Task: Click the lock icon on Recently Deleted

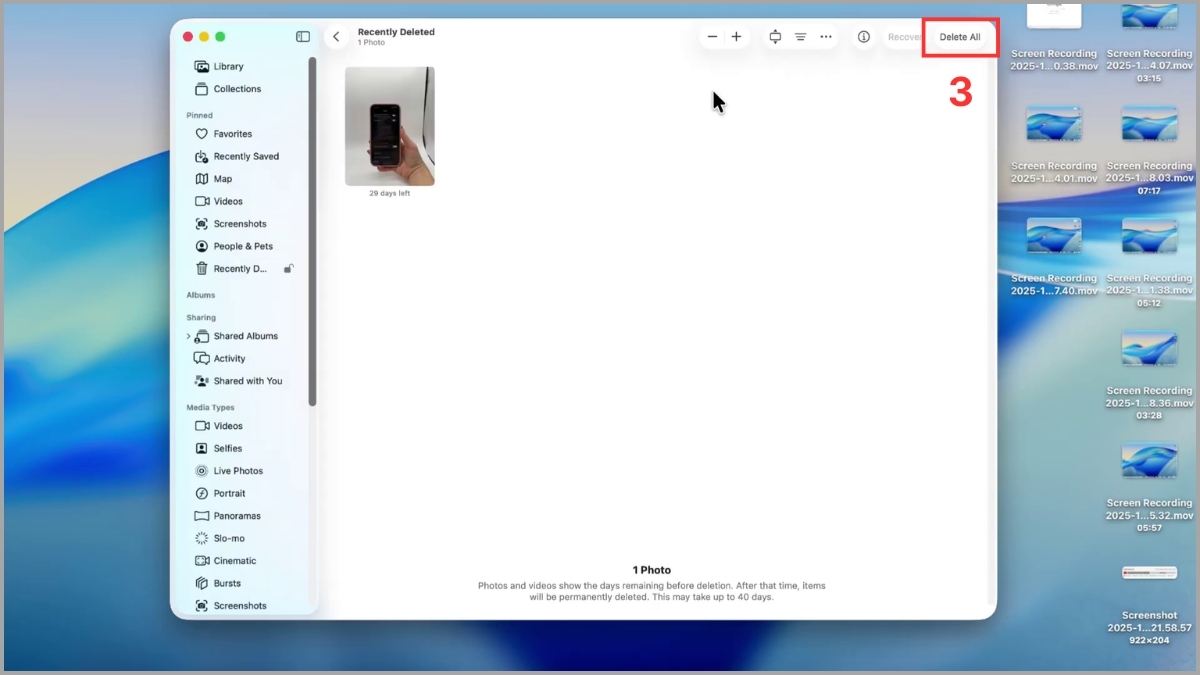Action: tap(289, 268)
